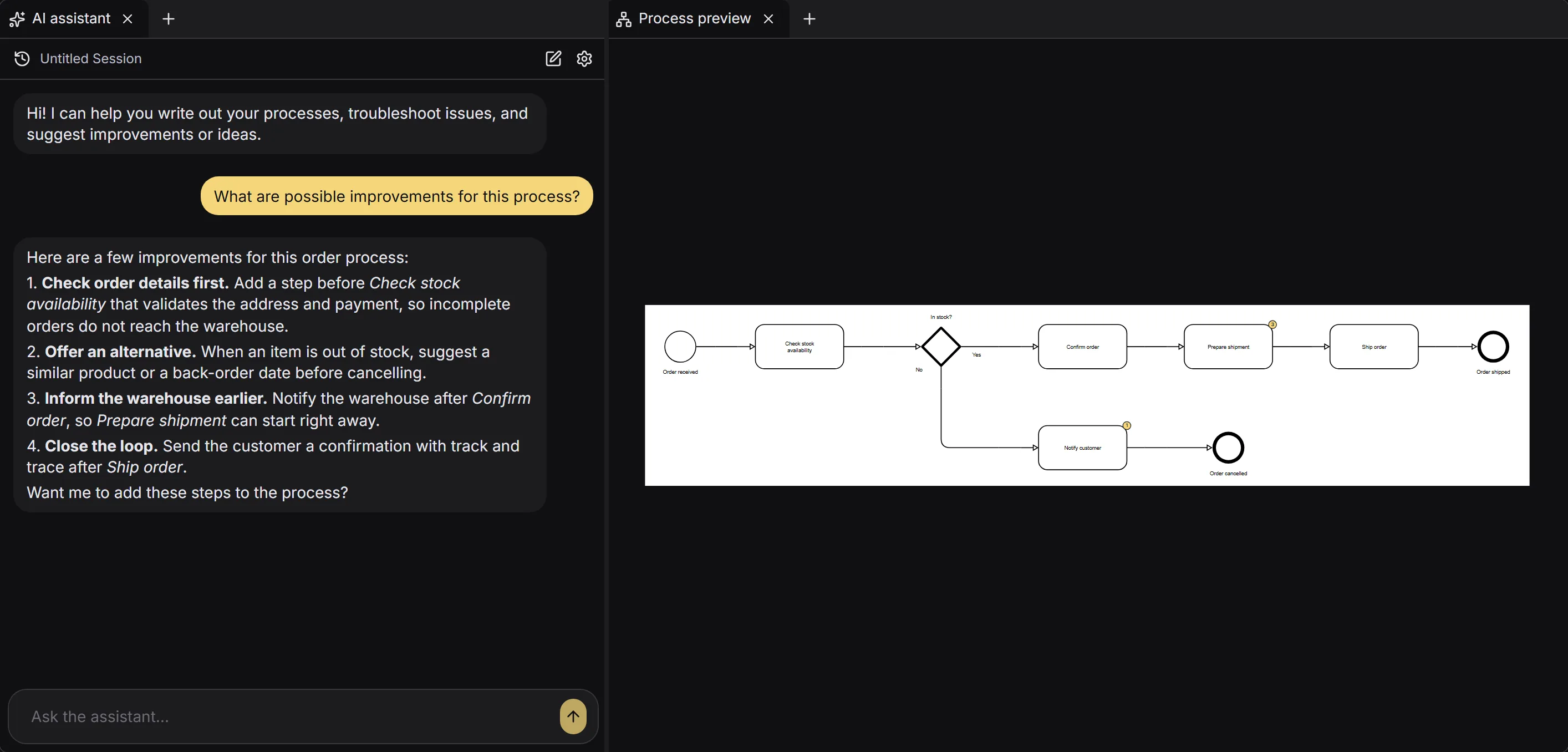Close the Process preview tab
This screenshot has width=1568, height=752.
click(x=768, y=19)
